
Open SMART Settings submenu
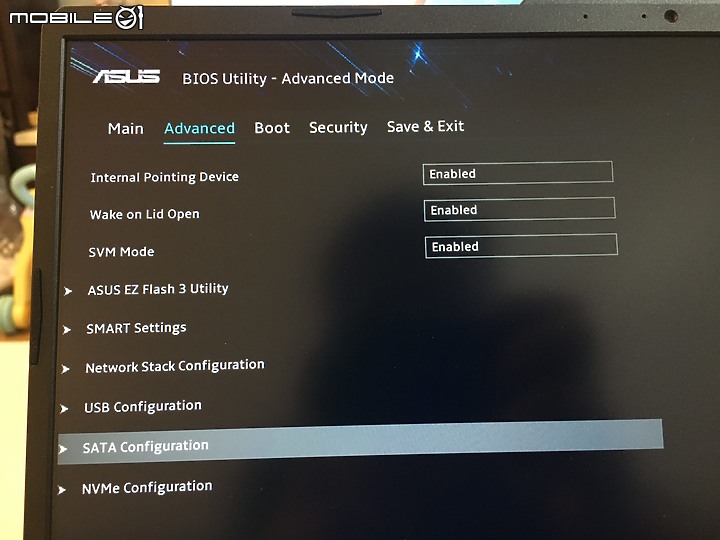(136, 328)
